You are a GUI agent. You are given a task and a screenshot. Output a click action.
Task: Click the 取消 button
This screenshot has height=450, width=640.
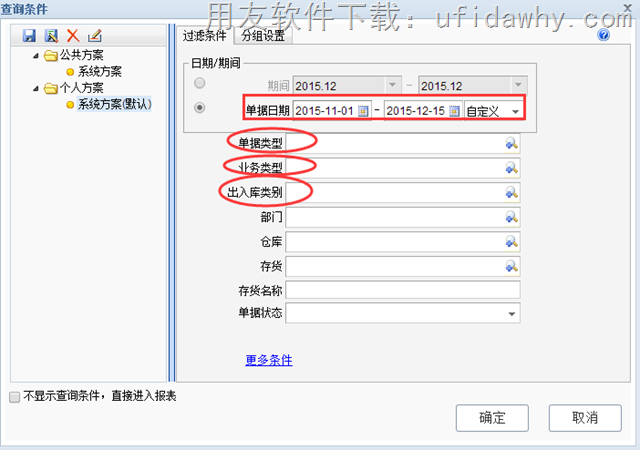point(585,418)
